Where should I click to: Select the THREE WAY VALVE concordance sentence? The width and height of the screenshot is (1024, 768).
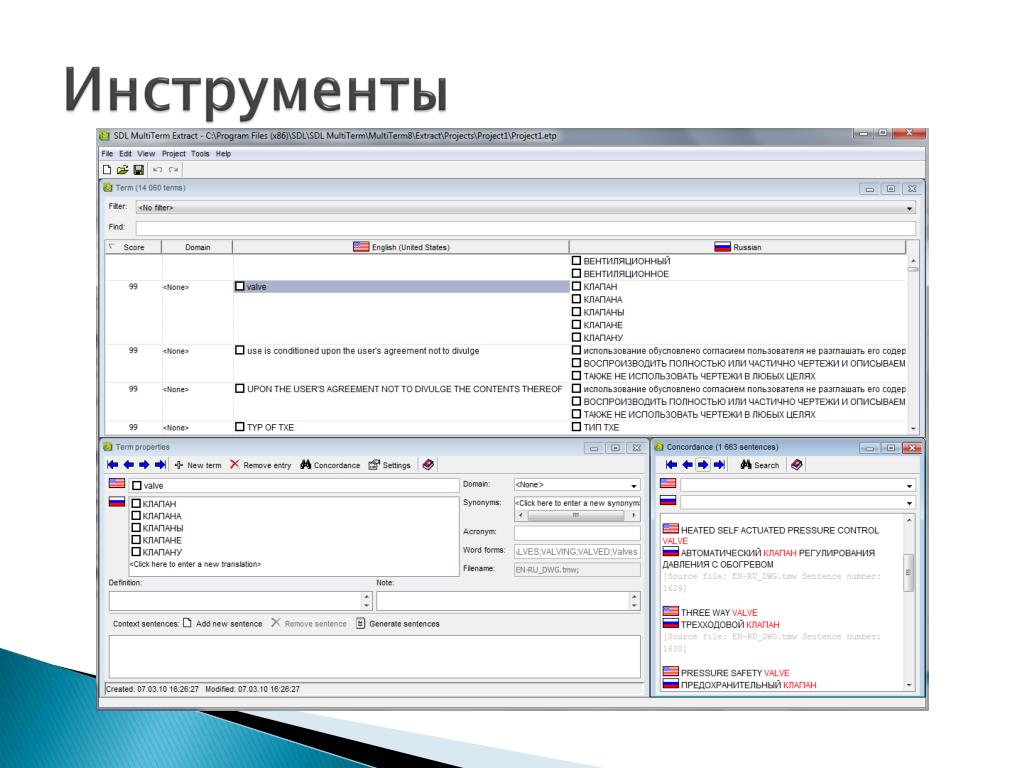(719, 613)
